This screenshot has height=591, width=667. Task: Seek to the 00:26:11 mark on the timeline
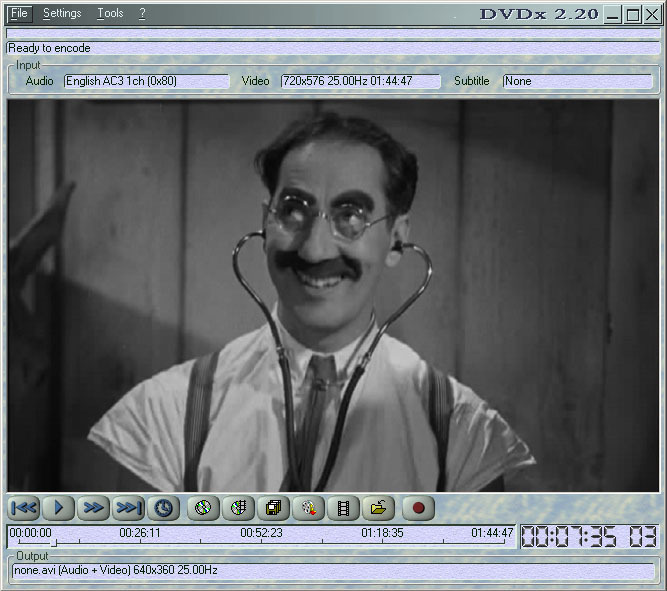[x=140, y=533]
